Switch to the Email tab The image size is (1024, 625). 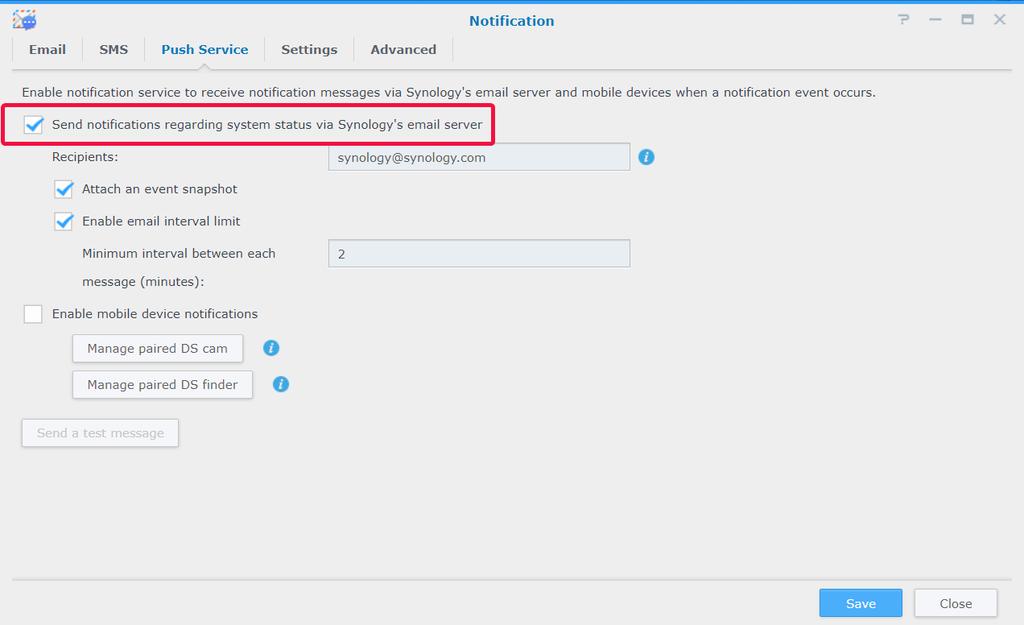pyautogui.click(x=47, y=50)
